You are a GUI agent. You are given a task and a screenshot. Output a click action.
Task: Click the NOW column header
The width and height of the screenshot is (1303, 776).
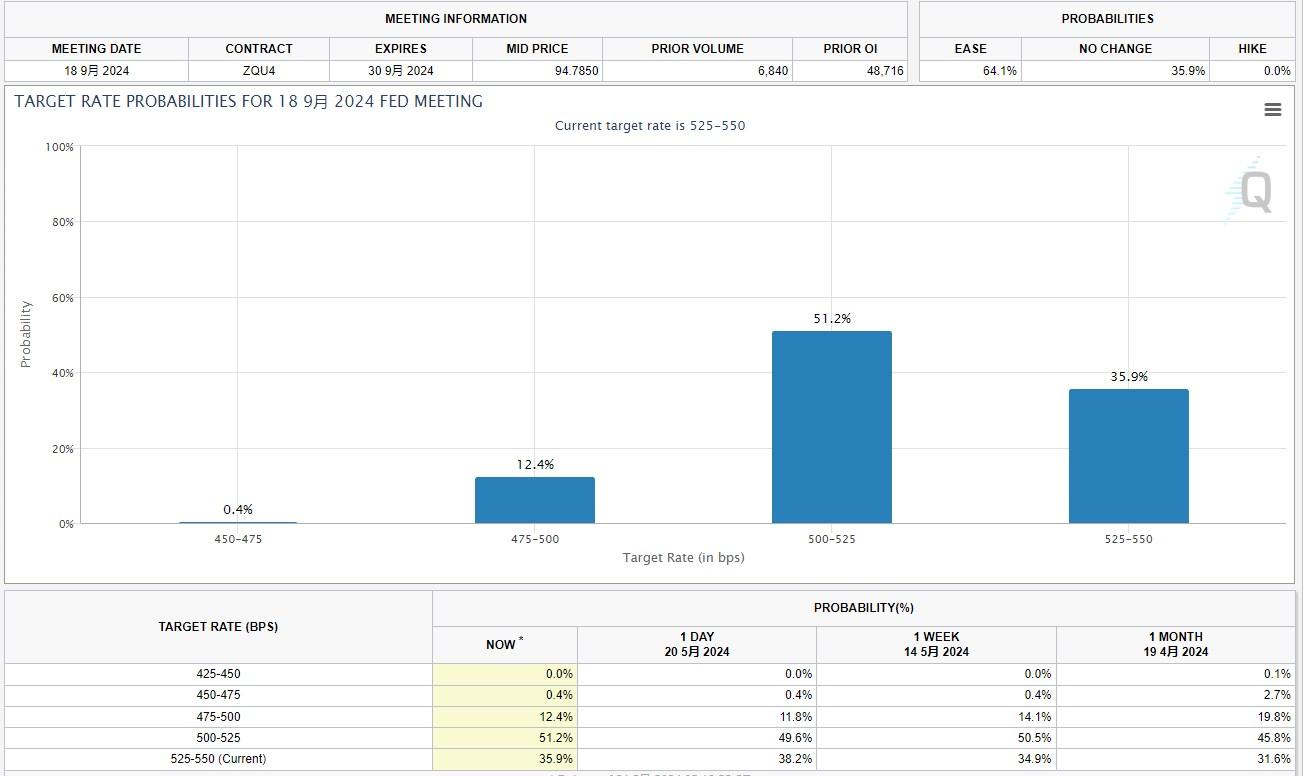504,645
